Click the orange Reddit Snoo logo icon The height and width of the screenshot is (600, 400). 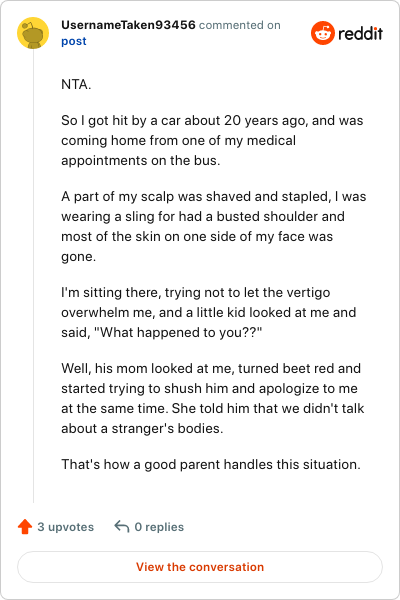tap(323, 33)
